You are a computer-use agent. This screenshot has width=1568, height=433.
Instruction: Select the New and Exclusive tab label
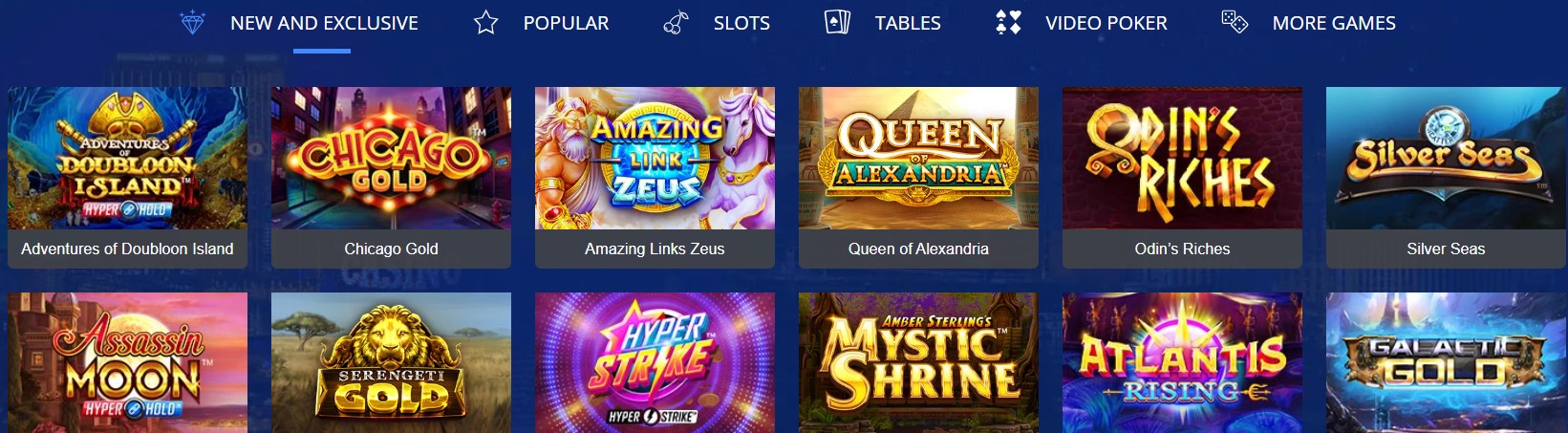click(324, 23)
